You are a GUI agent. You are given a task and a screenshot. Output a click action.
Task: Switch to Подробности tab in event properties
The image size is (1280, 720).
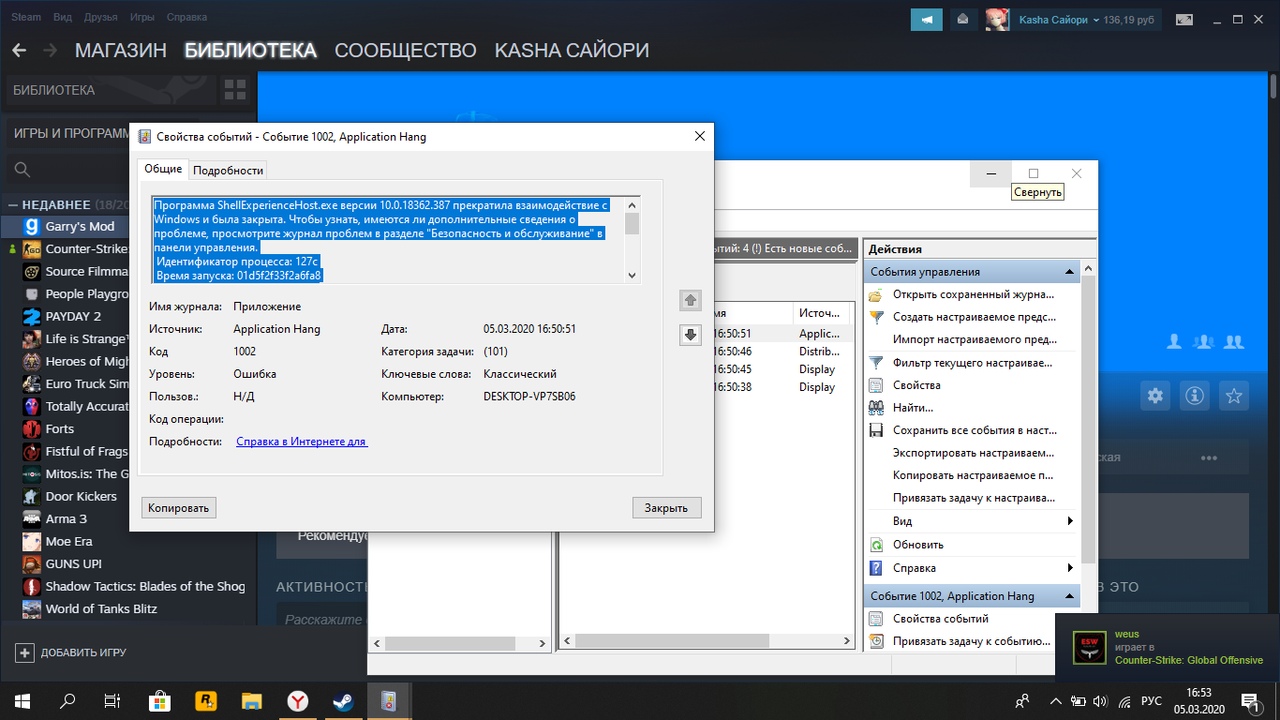click(228, 170)
